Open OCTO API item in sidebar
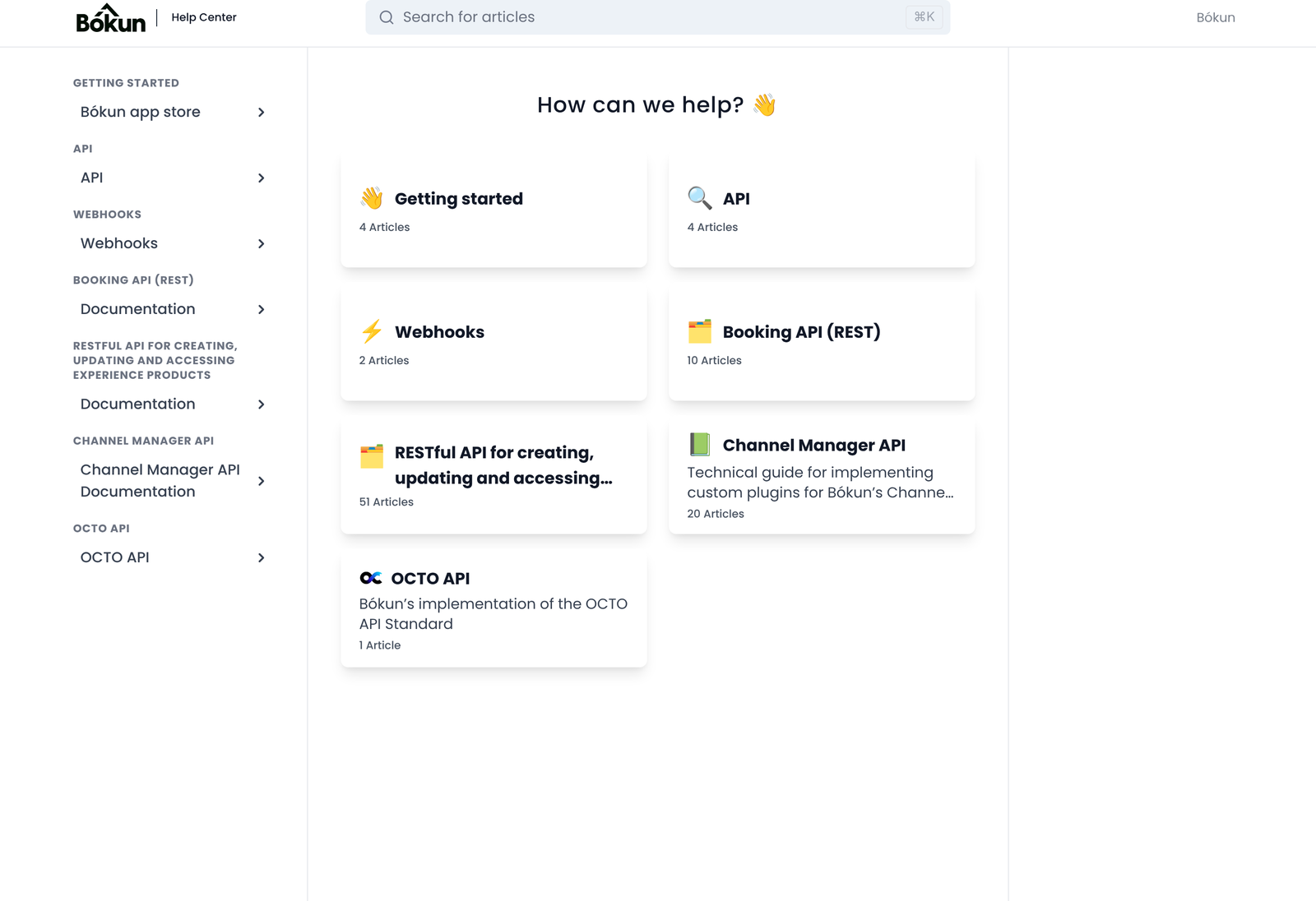Screen dimensions: 1316x901 [115, 557]
